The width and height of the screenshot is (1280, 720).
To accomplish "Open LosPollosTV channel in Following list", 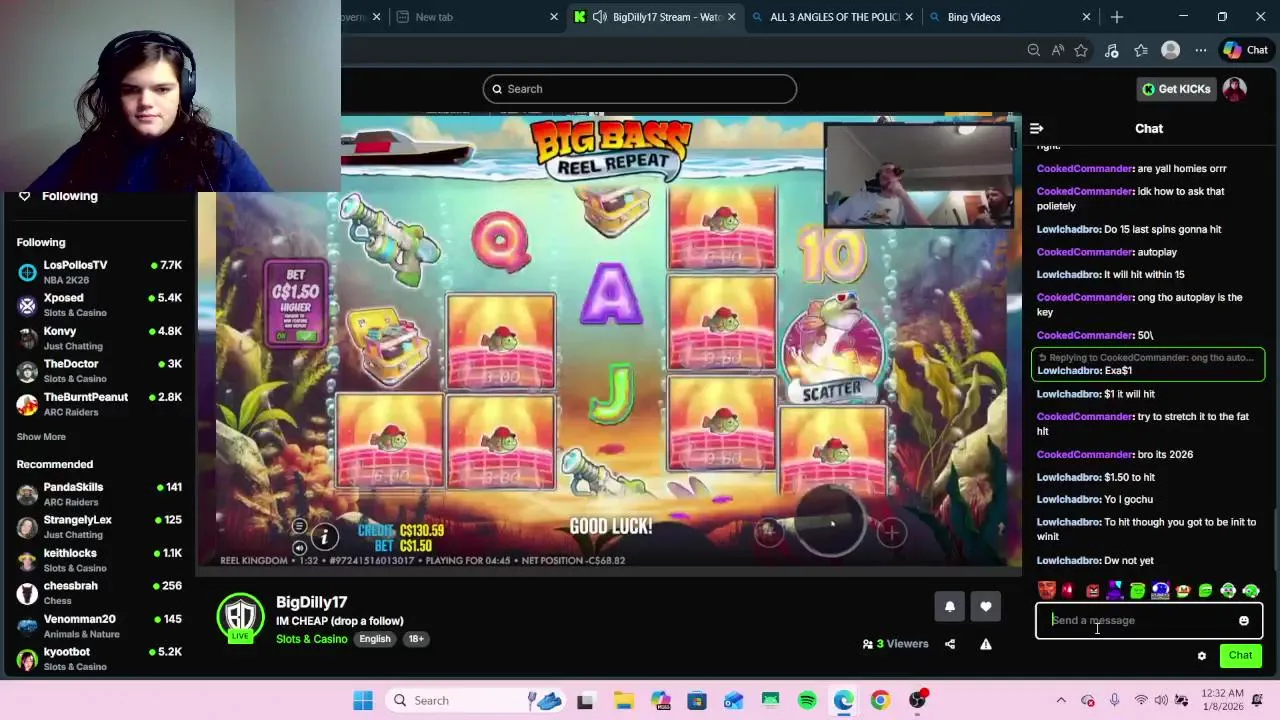I will pyautogui.click(x=98, y=272).
